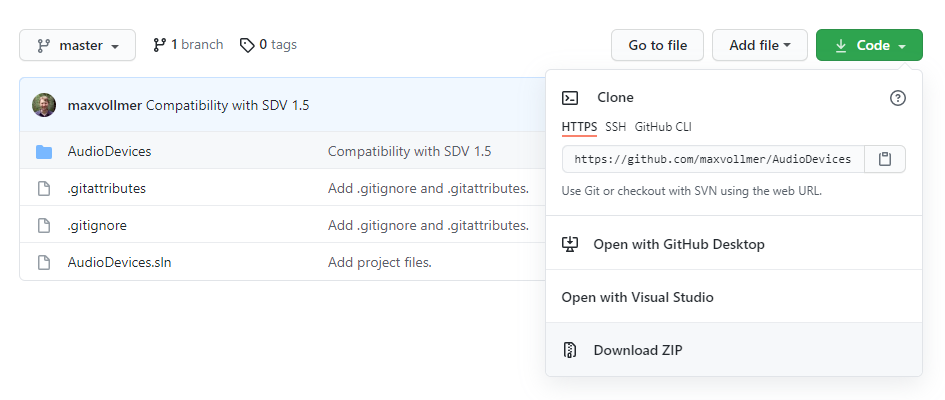Choose Open with GitHub Desktop
The height and width of the screenshot is (400, 945).
733,244
